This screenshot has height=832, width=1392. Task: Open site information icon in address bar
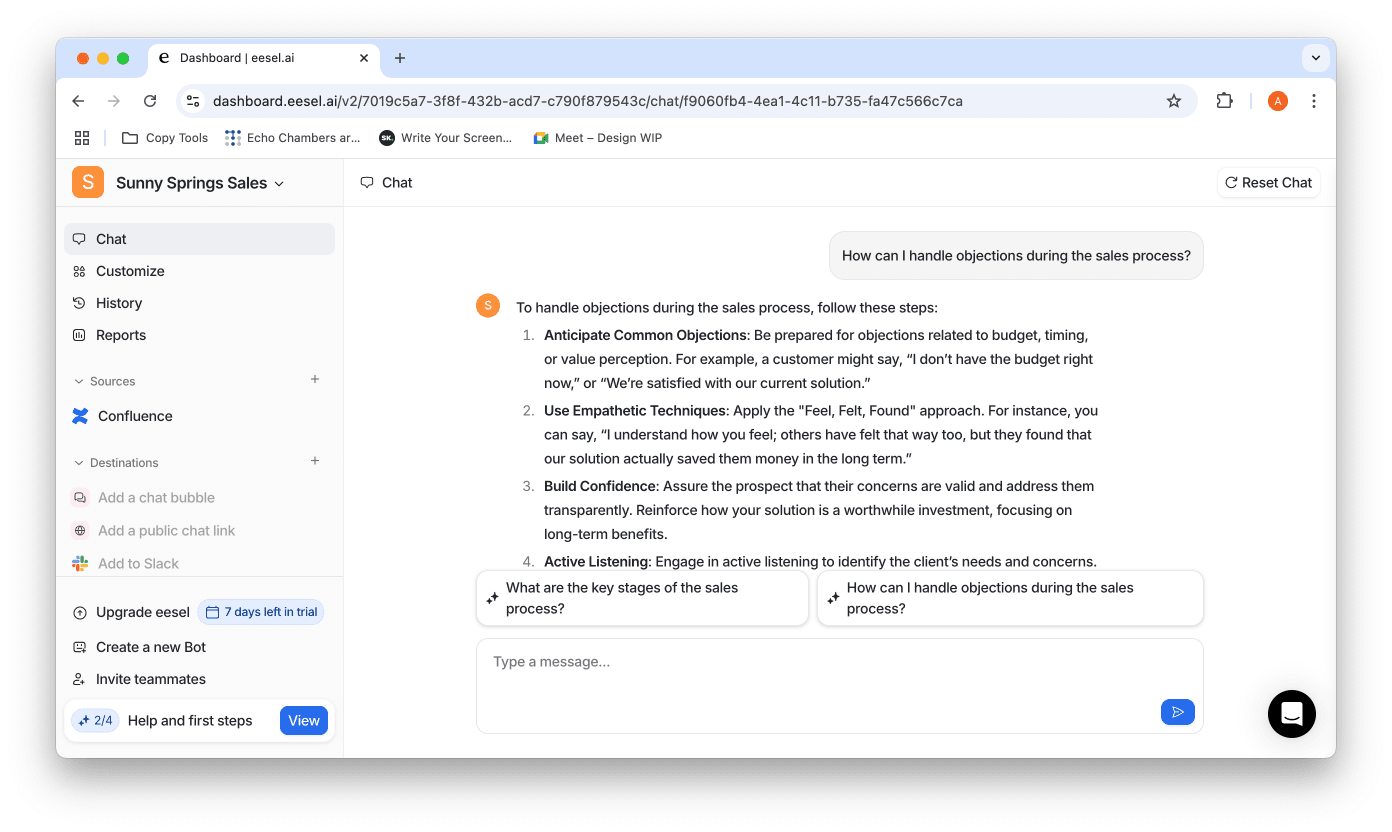[194, 101]
